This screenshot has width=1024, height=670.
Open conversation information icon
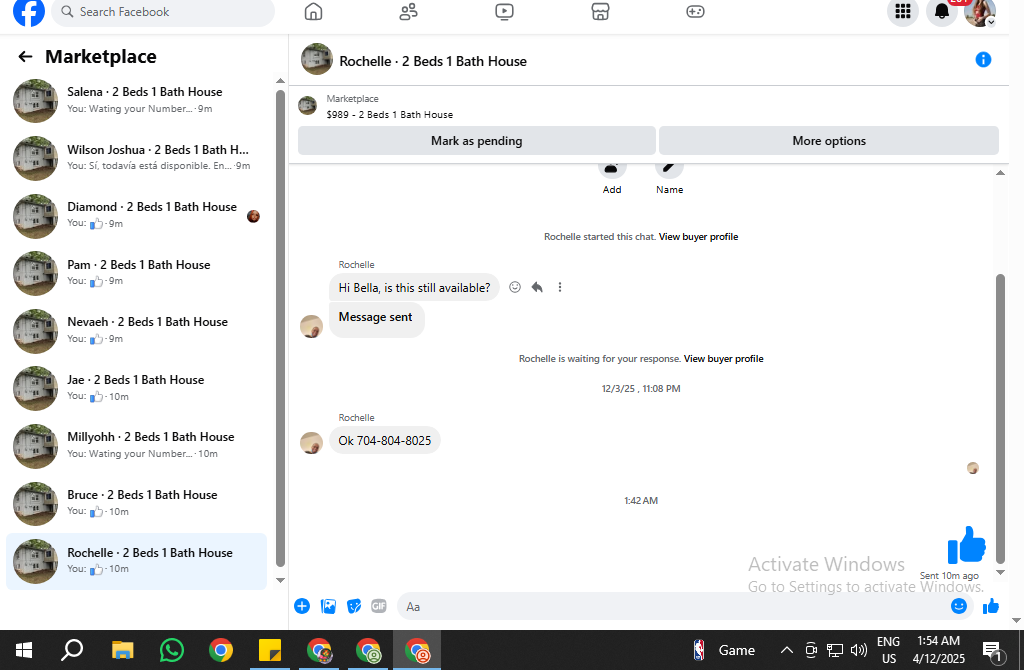coord(983,60)
